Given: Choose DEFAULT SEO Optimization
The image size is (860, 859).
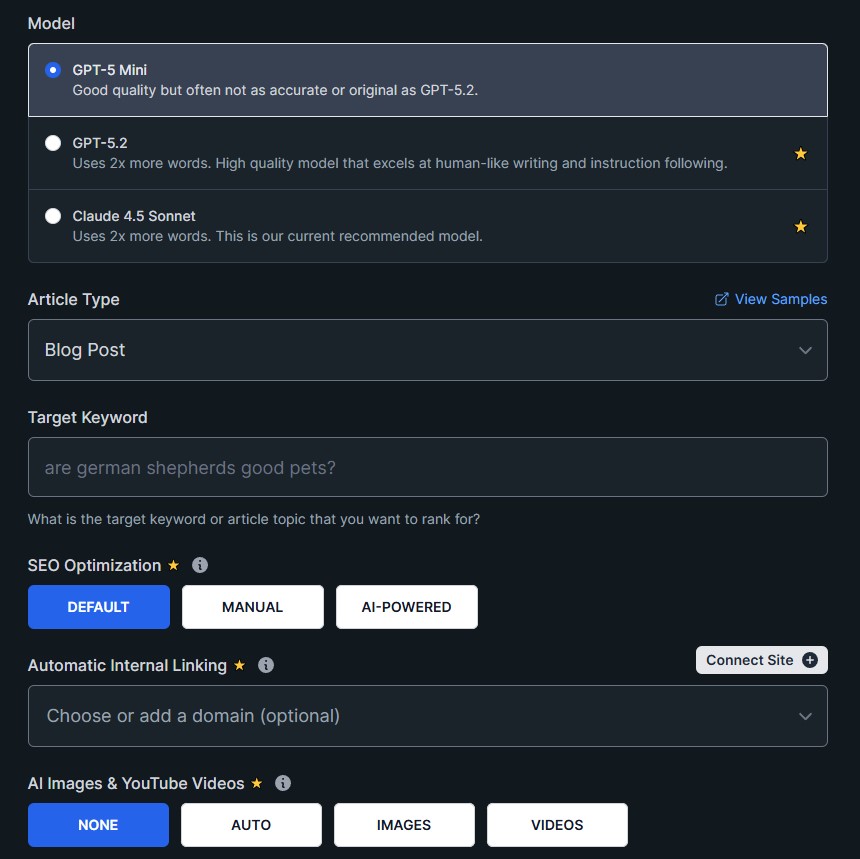Looking at the screenshot, I should coord(99,607).
